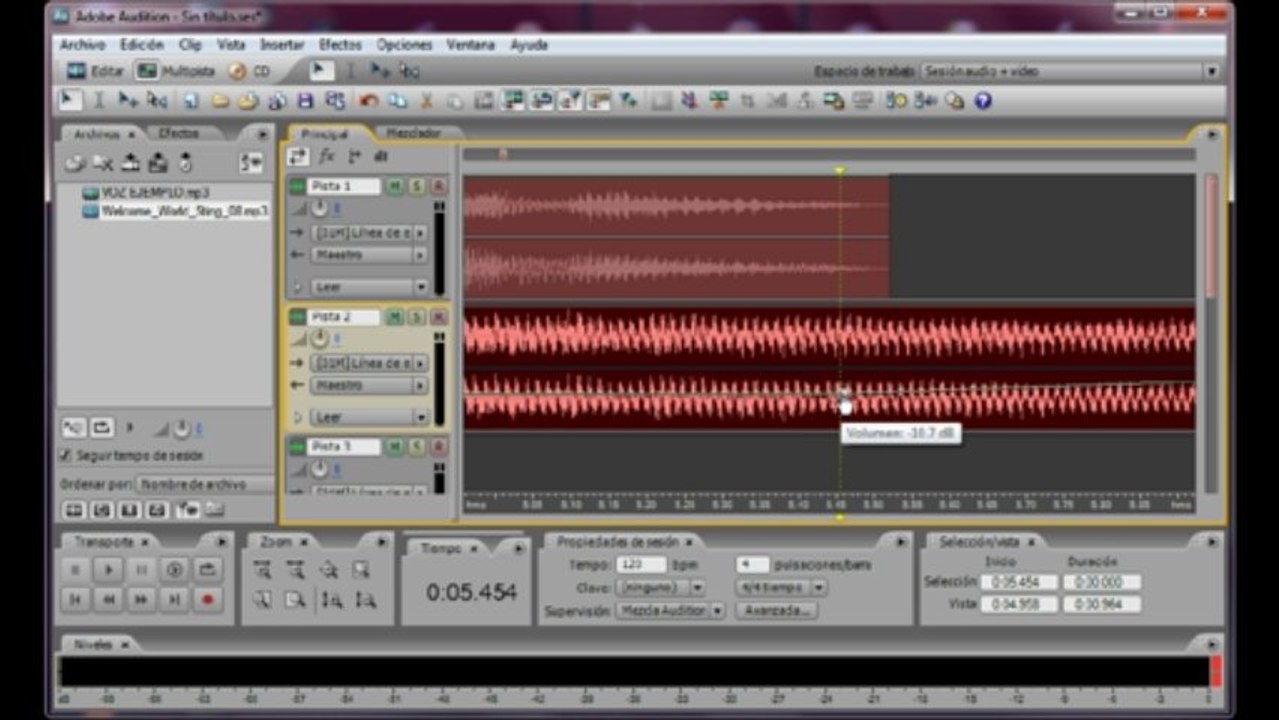Viewport: 1279px width, 720px height.
Task: Switch to CD view
Action: [250, 71]
